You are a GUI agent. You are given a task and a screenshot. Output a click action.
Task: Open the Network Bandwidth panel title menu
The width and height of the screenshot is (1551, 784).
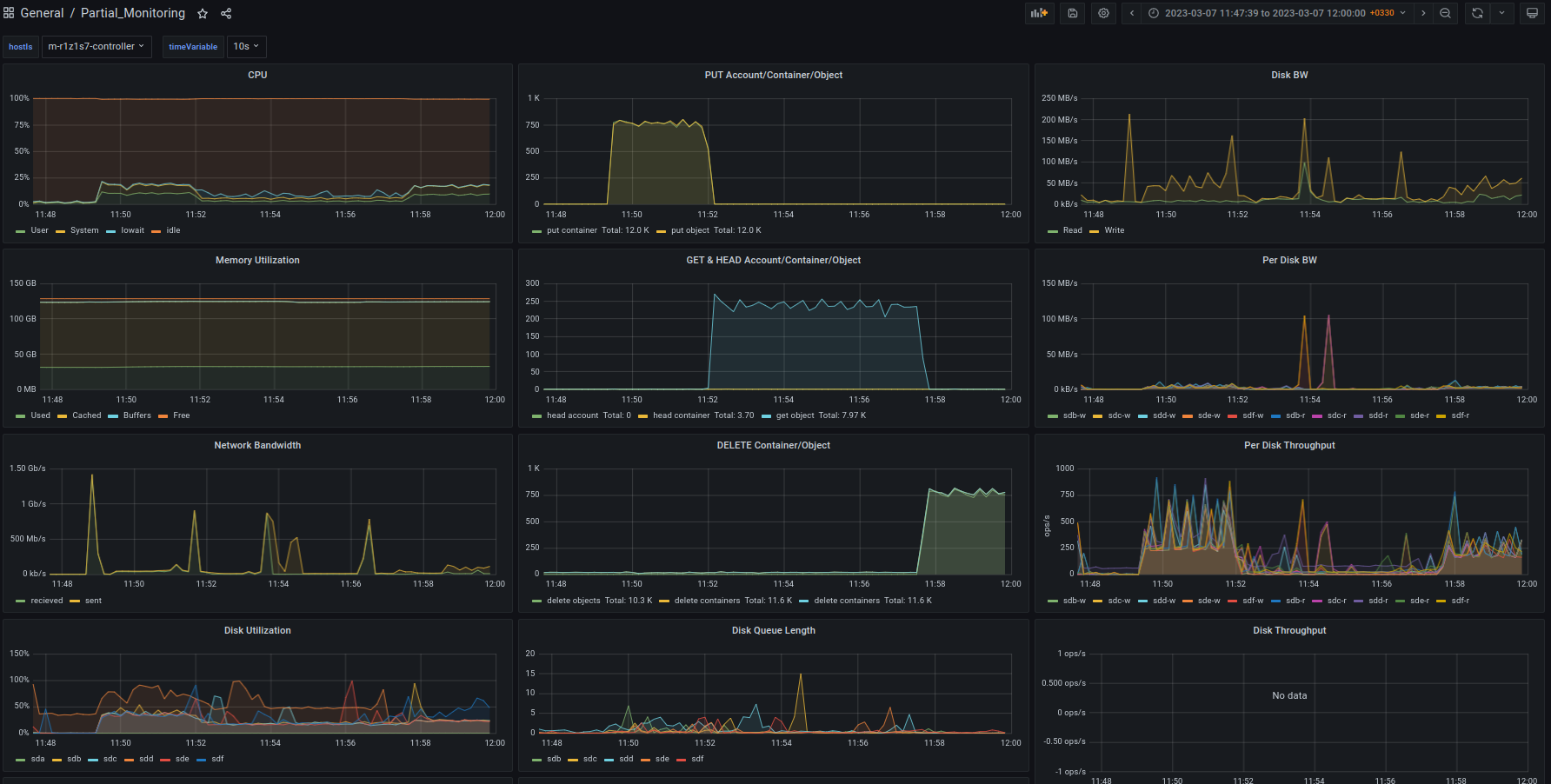257,445
